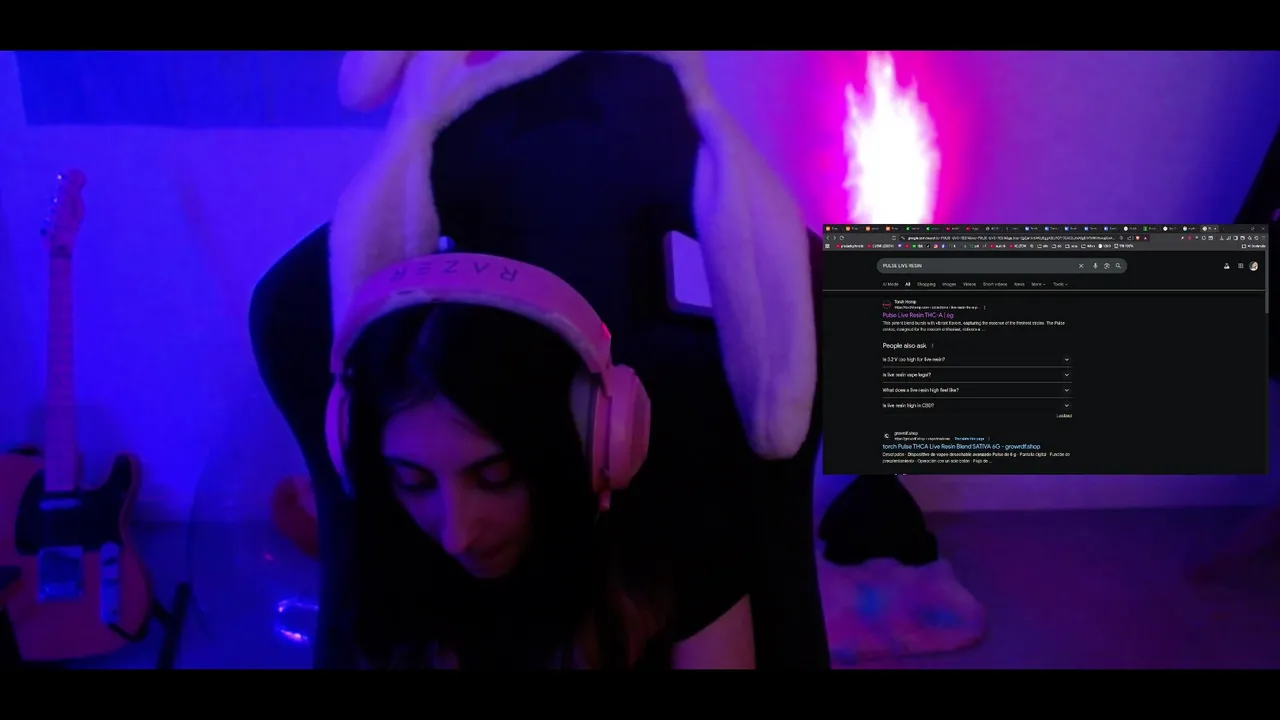
Task: Start voice search with the microphone icon
Action: (x=1095, y=266)
